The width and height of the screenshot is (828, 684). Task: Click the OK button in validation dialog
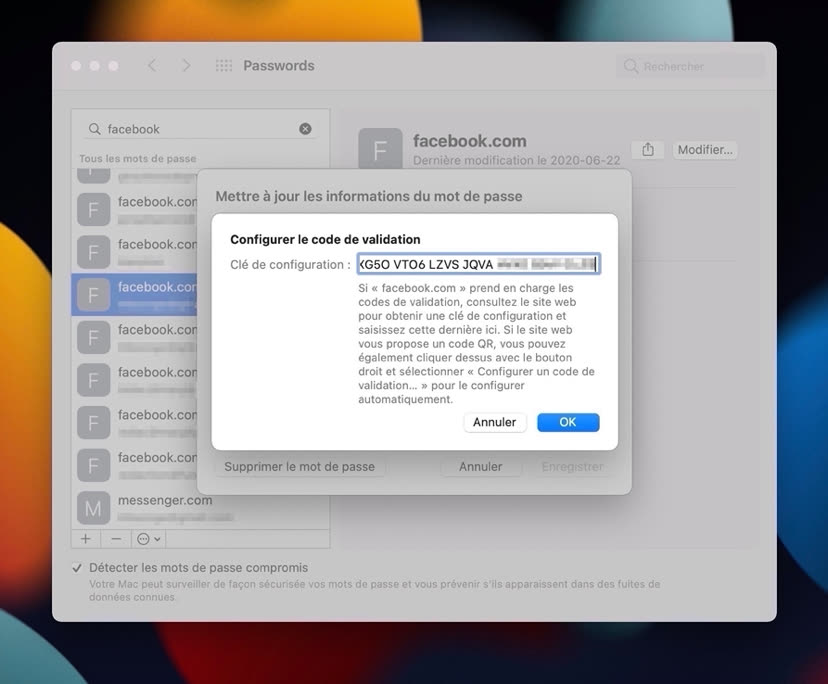click(568, 422)
